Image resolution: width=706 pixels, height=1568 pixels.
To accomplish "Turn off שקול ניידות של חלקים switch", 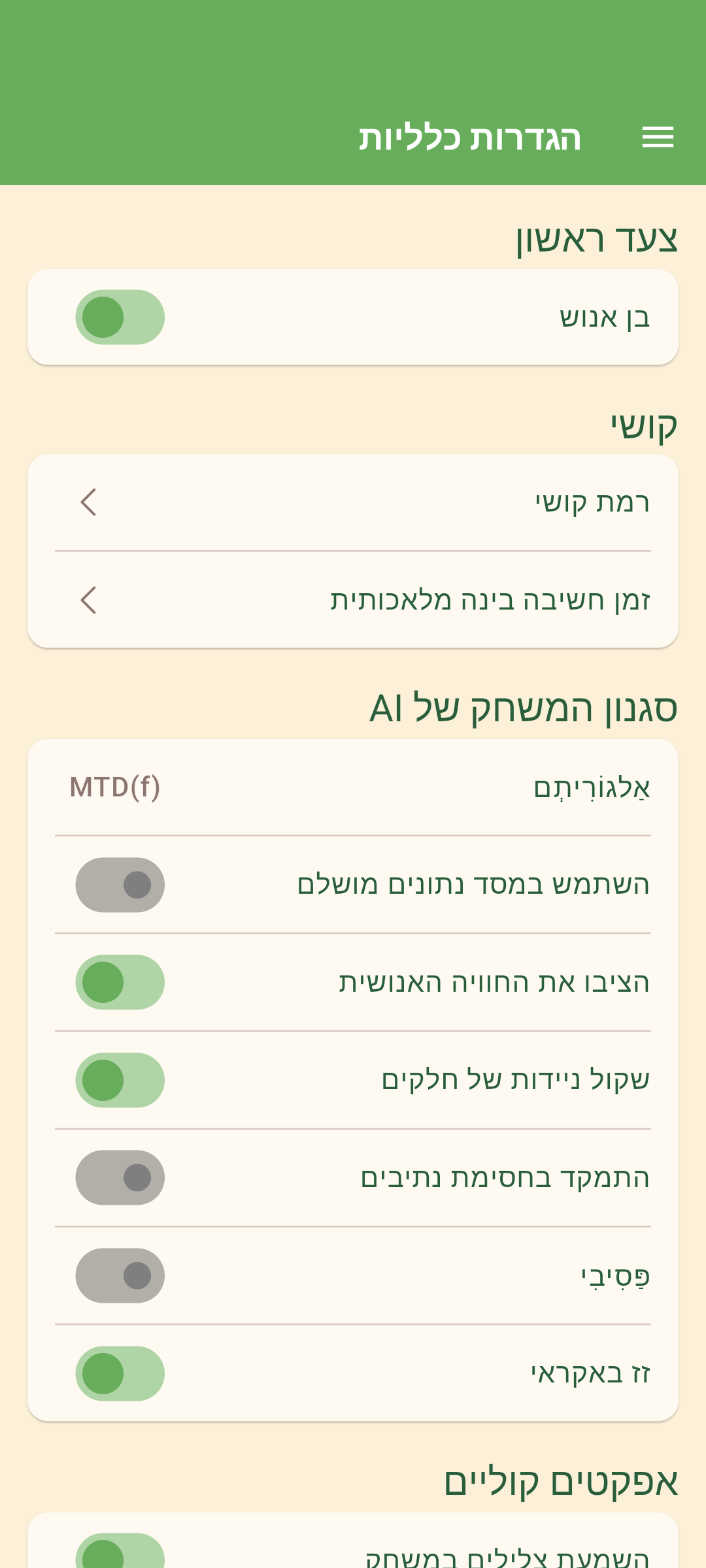I will [120, 1080].
